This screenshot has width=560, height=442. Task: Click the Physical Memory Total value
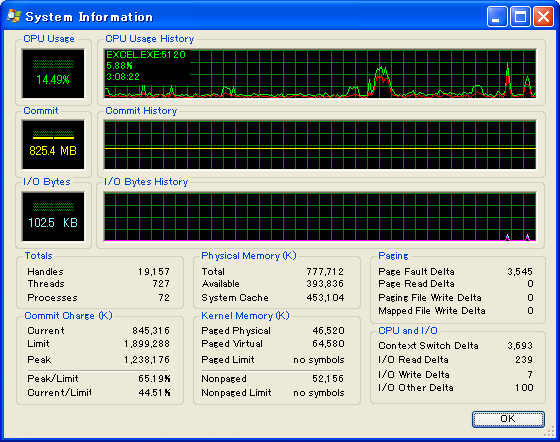325,272
